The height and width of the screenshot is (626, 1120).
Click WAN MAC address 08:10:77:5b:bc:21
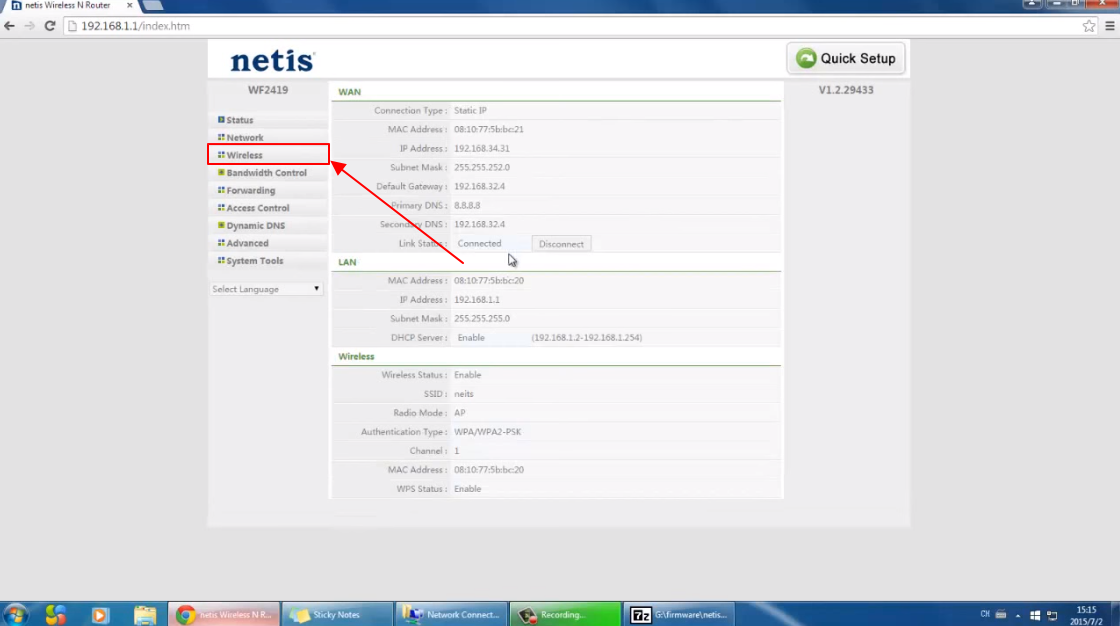tap(489, 129)
